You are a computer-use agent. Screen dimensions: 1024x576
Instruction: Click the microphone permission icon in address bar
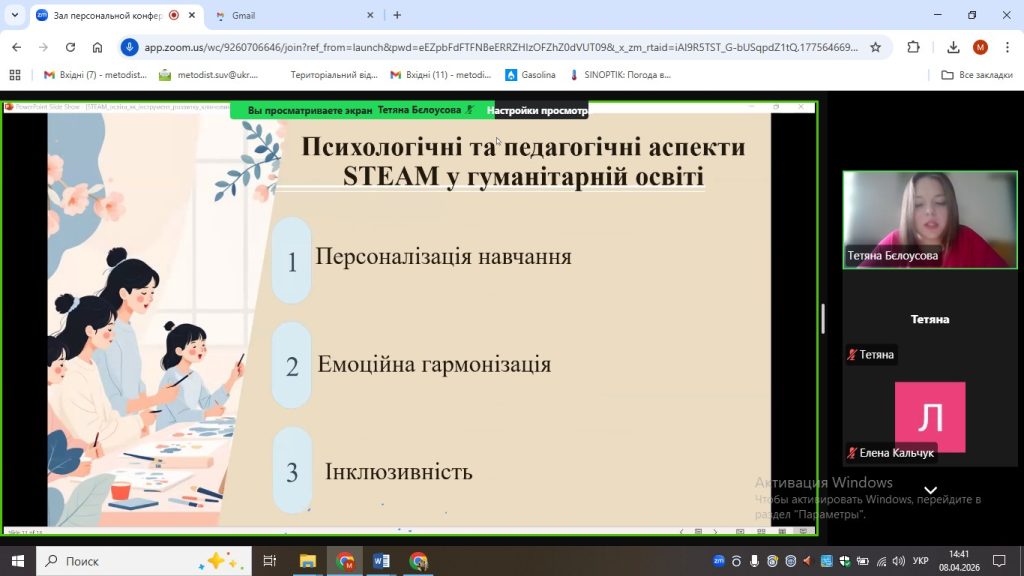click(130, 47)
